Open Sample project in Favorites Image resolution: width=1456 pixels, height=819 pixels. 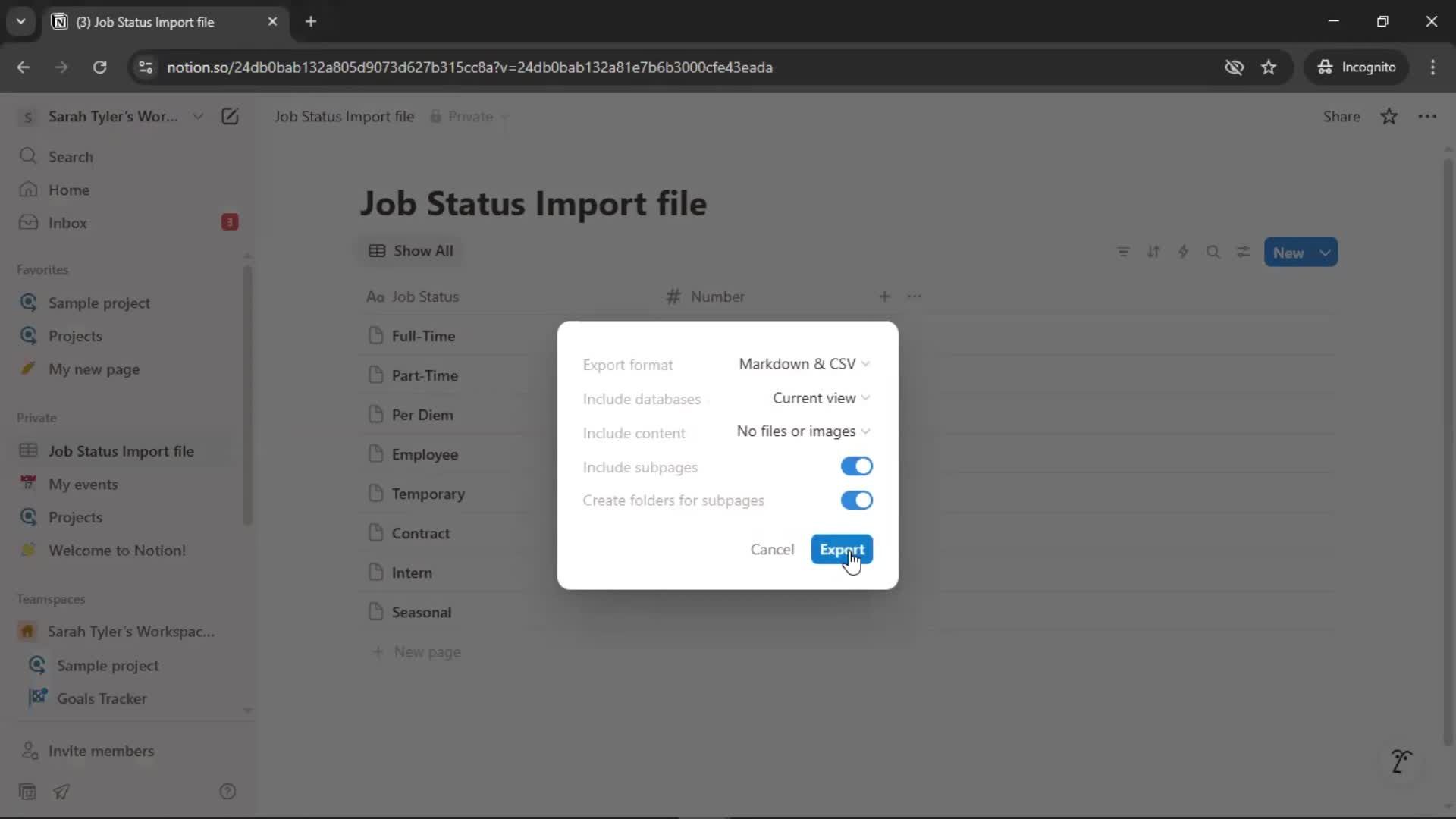99,303
